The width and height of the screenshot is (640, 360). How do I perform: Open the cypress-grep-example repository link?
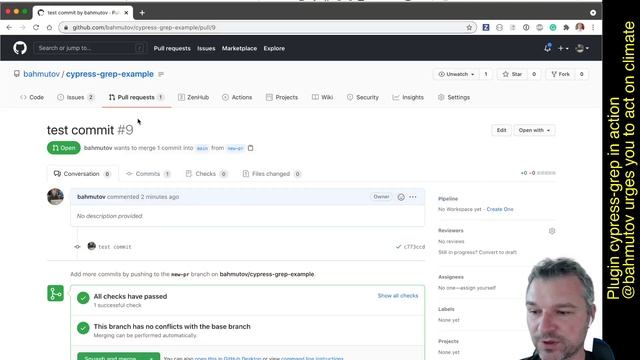(x=110, y=74)
